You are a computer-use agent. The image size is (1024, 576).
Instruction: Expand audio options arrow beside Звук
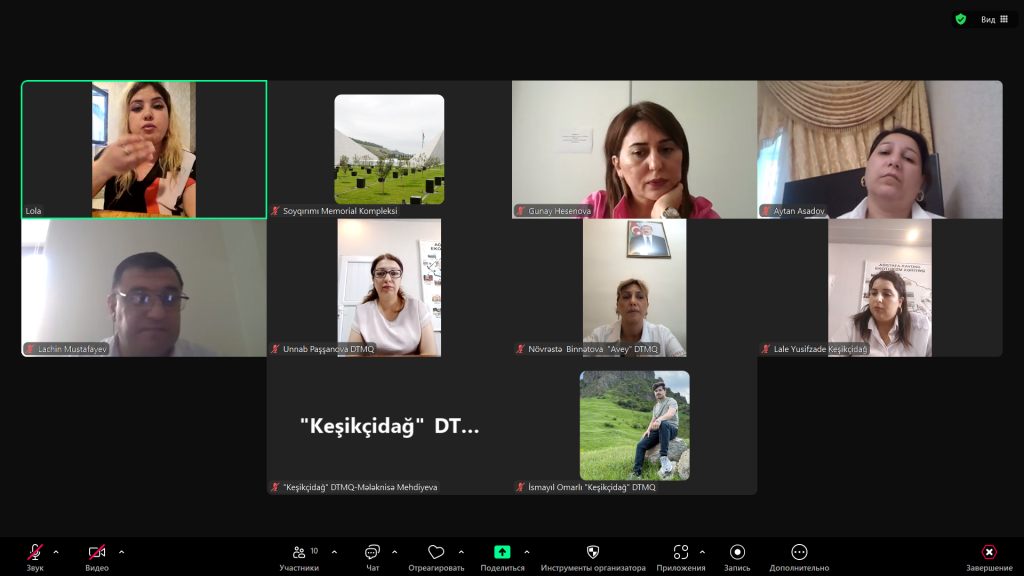coord(56,552)
